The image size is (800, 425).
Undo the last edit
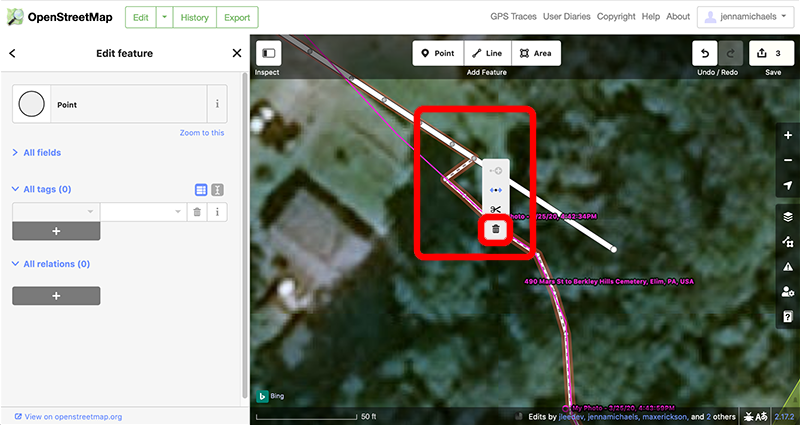point(705,53)
